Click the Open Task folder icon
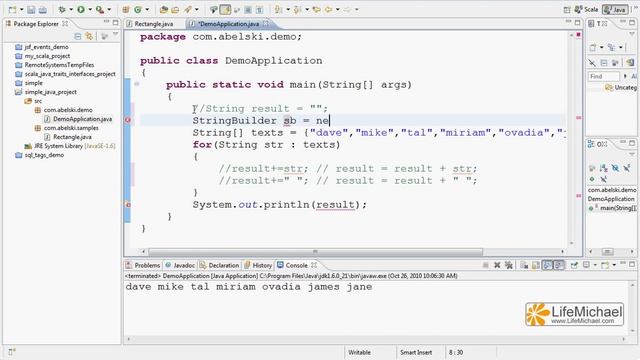This screenshot has height=360, width=640. [175, 9]
